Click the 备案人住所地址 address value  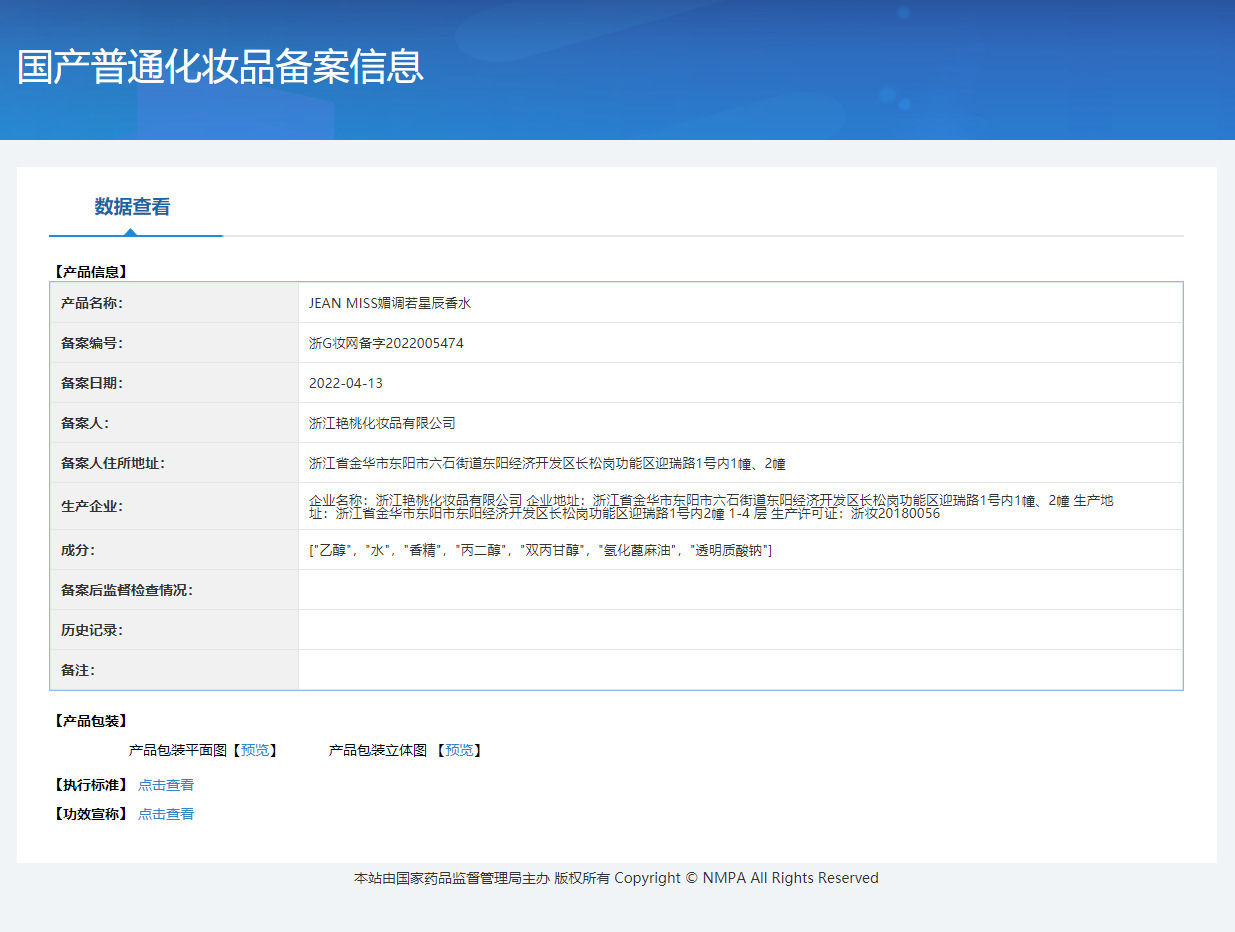547,463
